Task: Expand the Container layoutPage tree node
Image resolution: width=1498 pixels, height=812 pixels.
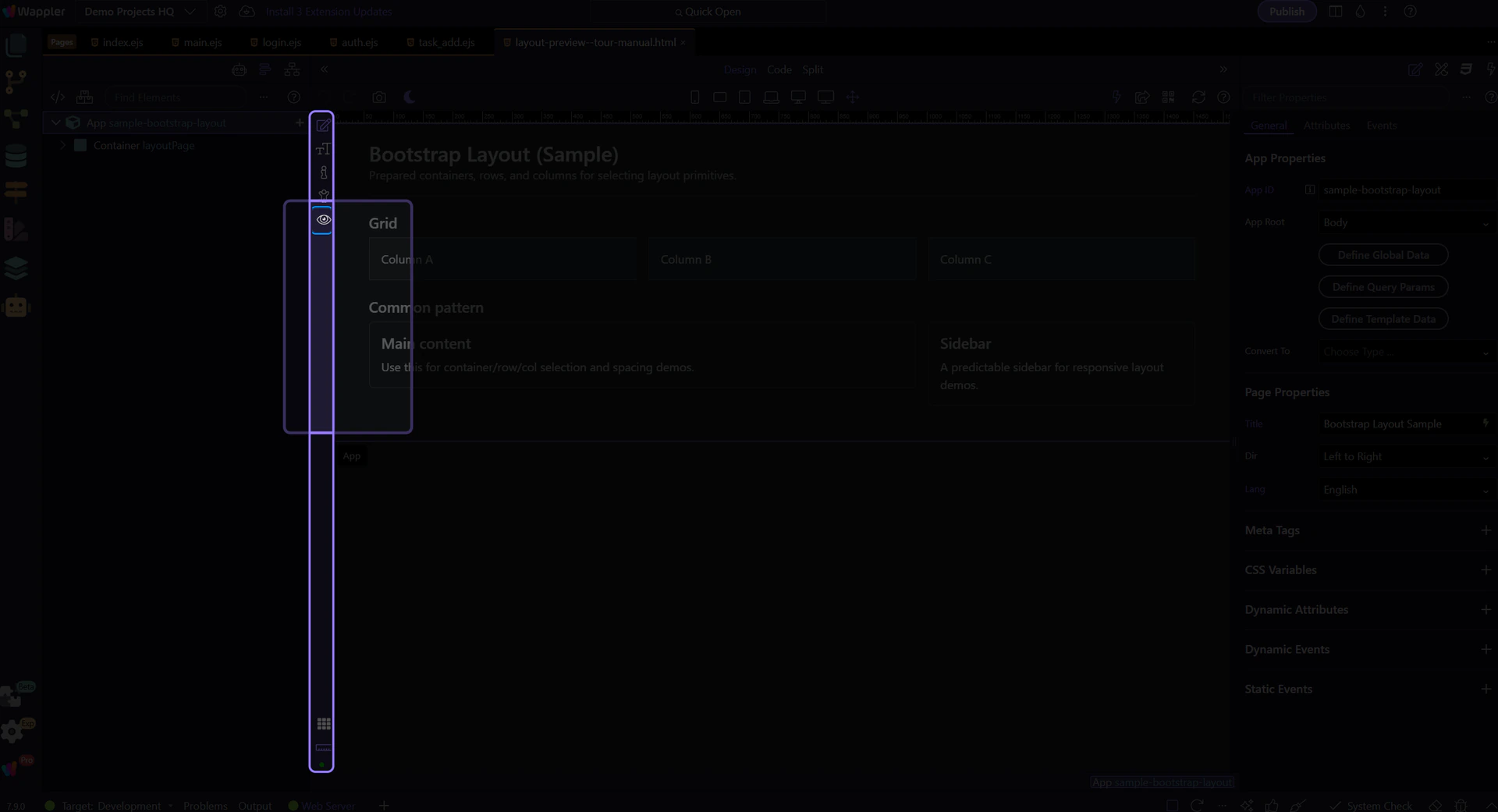Action: click(x=62, y=146)
